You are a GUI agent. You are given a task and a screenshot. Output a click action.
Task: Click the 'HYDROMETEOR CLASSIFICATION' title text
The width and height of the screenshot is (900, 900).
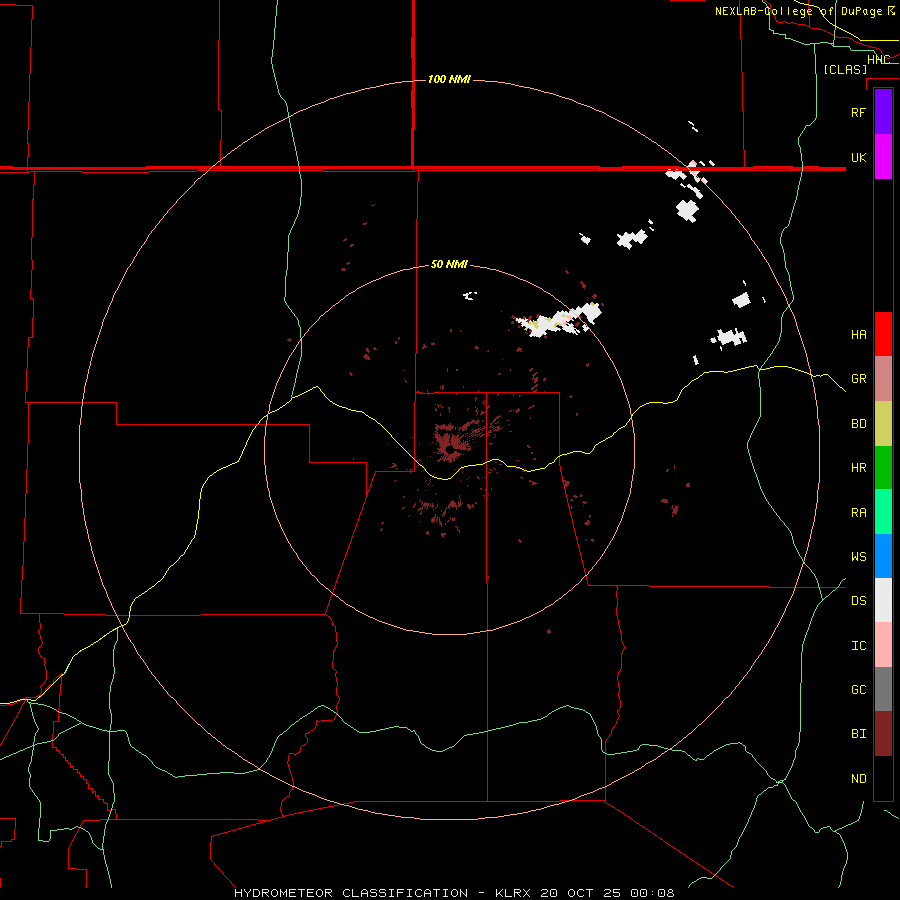point(351,893)
